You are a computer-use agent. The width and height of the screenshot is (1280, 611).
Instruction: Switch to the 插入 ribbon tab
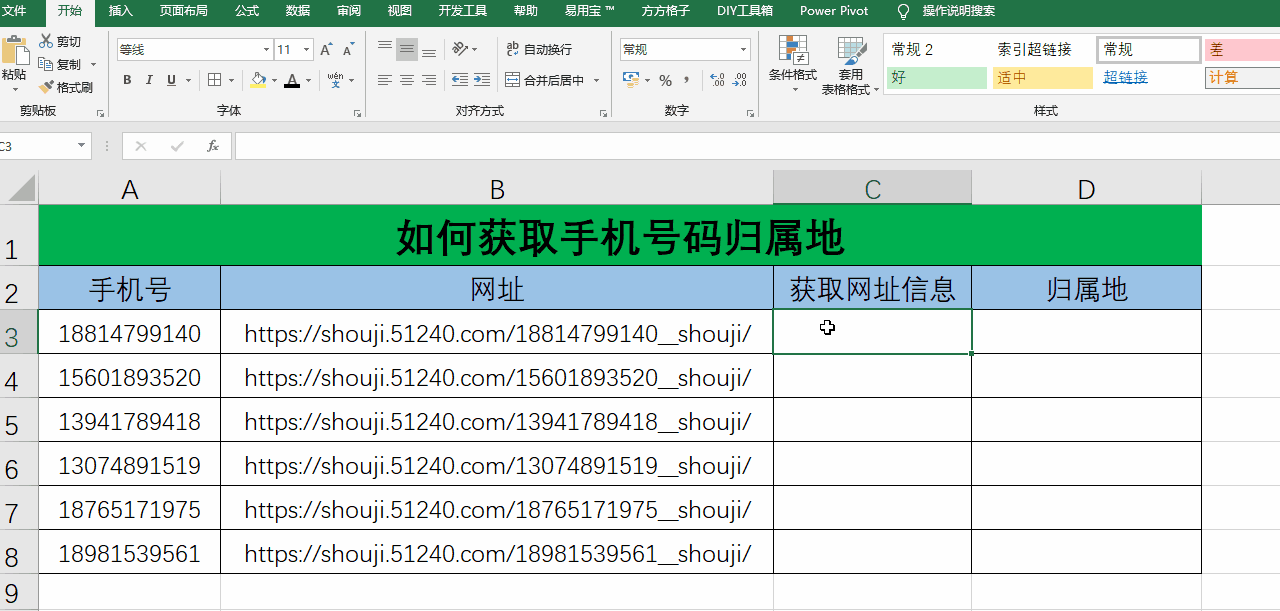pyautogui.click(x=120, y=12)
